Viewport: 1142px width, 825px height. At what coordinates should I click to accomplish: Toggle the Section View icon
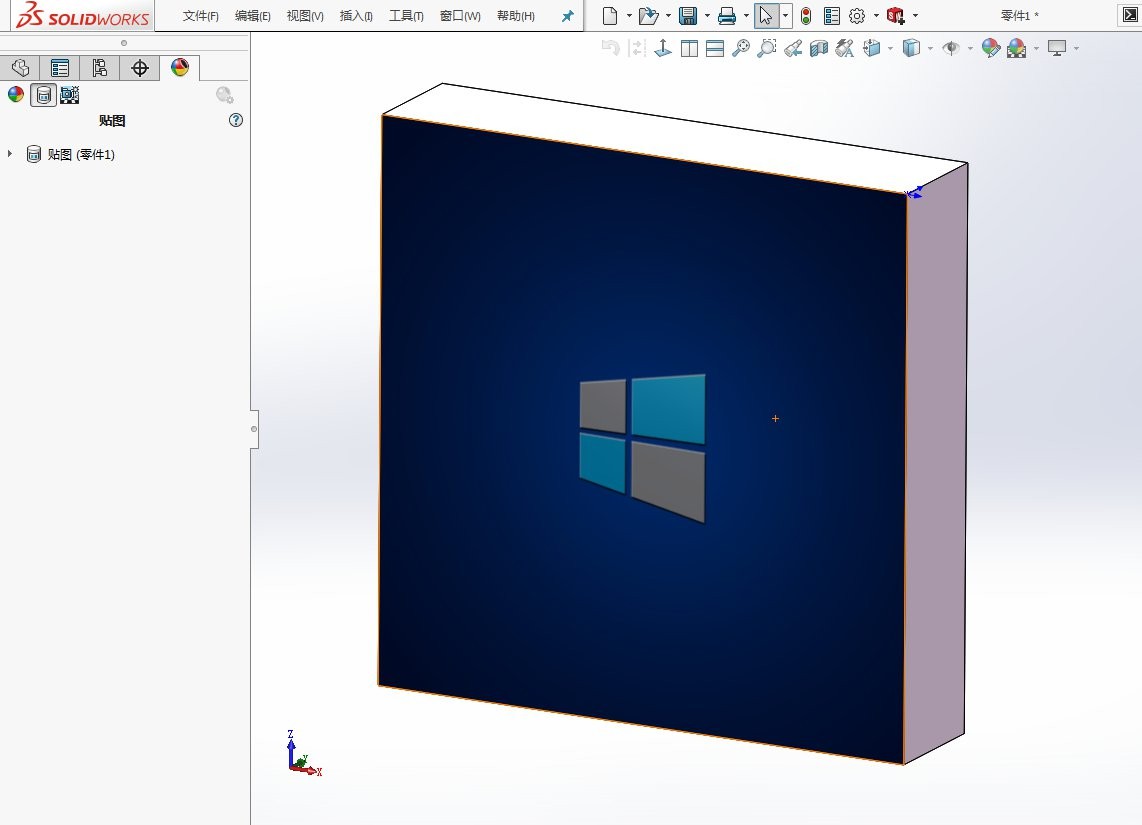pyautogui.click(x=819, y=48)
